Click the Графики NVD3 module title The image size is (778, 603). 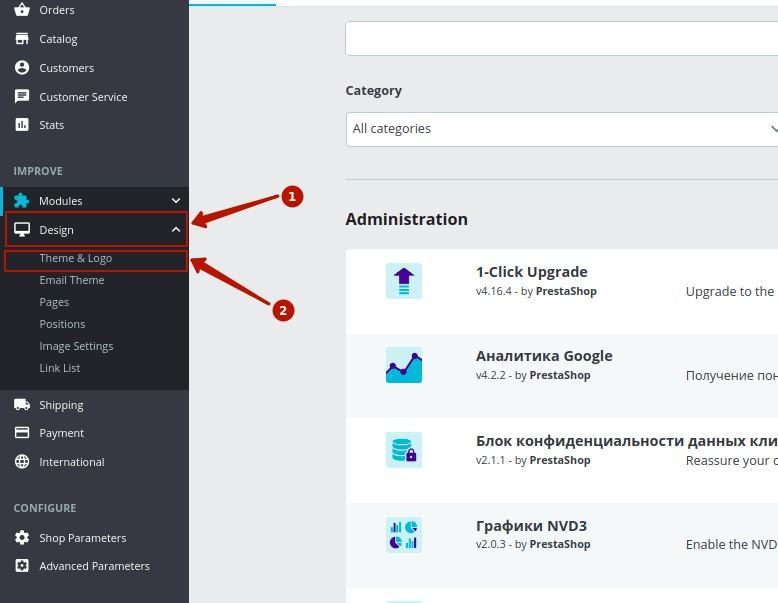[x=531, y=526]
